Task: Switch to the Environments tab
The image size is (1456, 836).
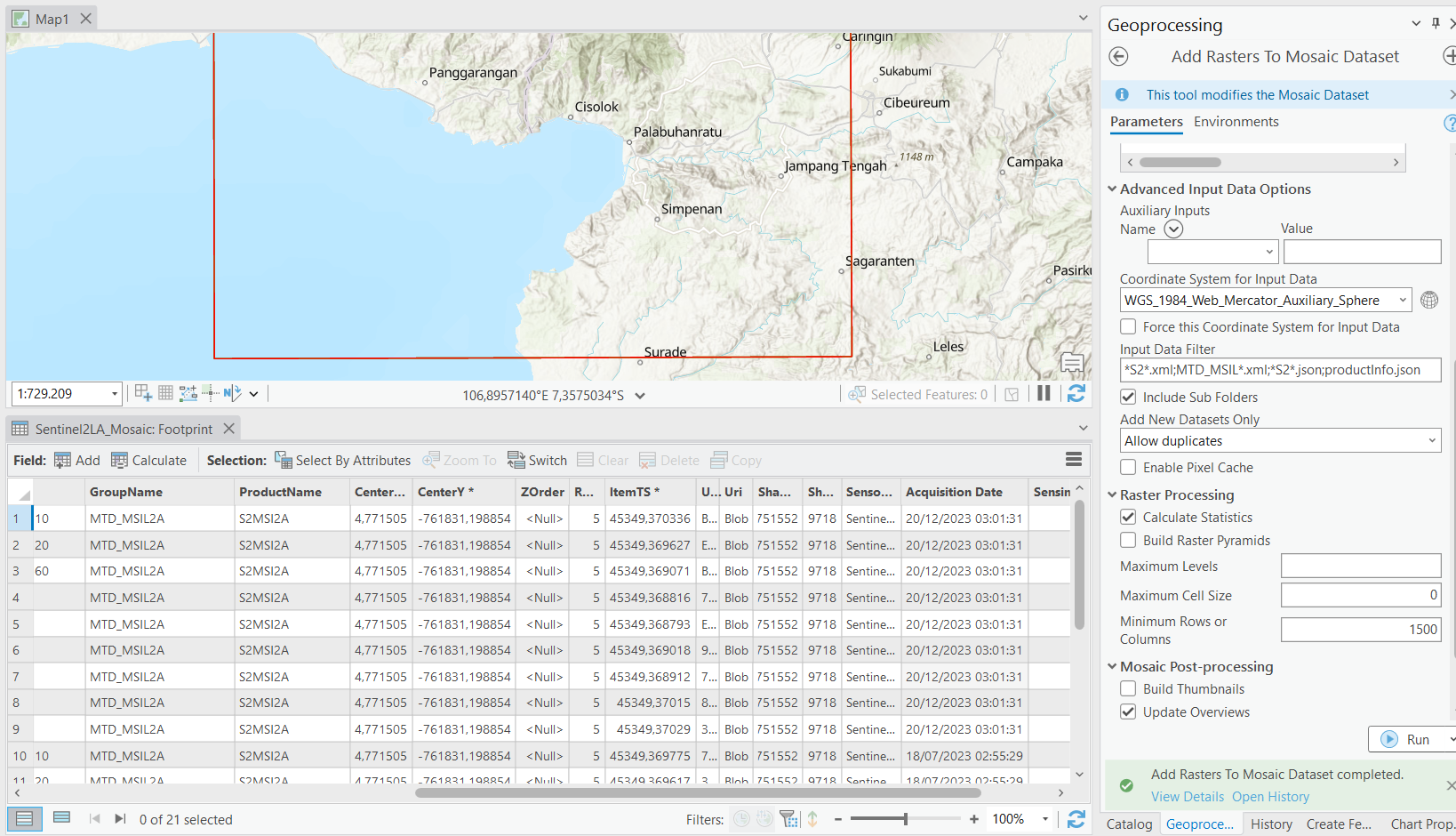Action: (x=1236, y=122)
